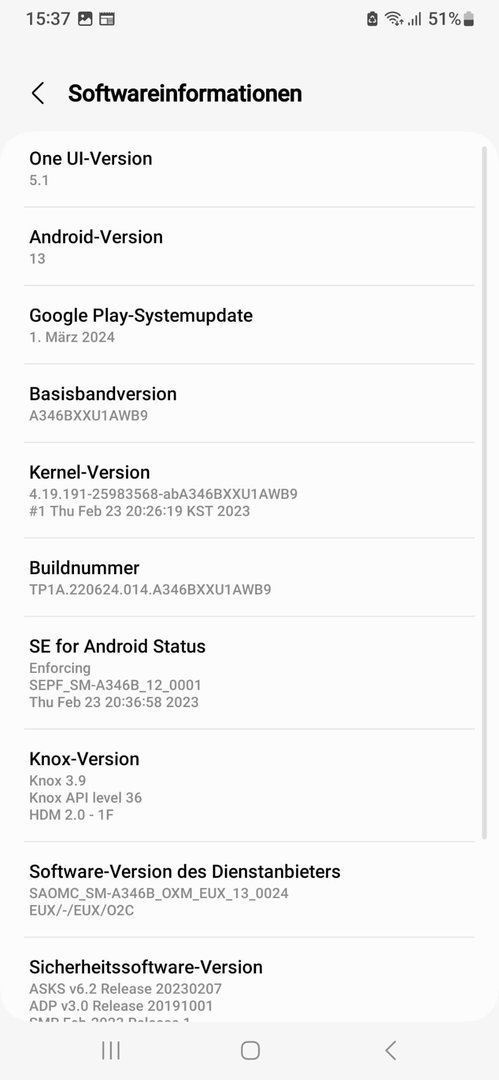
Task: Tap the home button in the navigation bar
Action: point(250,1050)
